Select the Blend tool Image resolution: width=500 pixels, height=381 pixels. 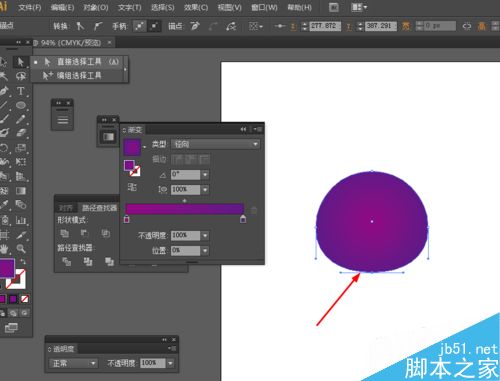pyautogui.click(x=21, y=205)
